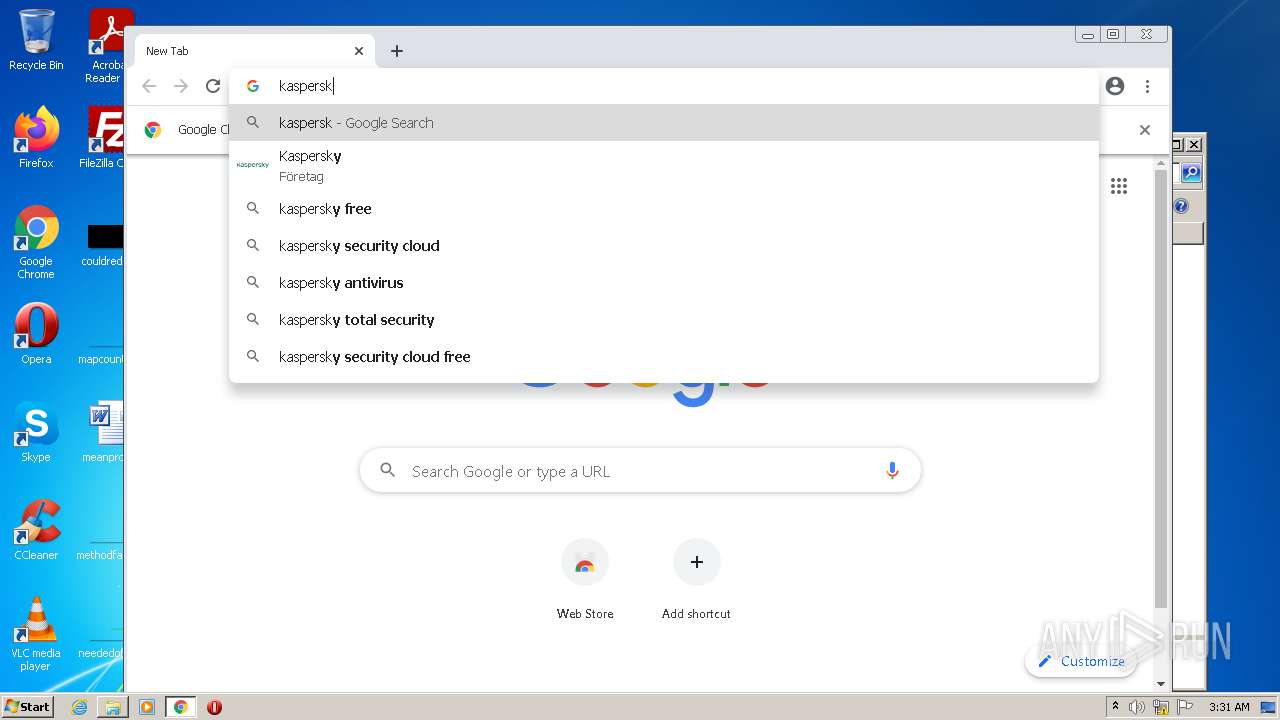The width and height of the screenshot is (1280, 720).
Task: Open the Windows Start menu
Action: coord(28,707)
